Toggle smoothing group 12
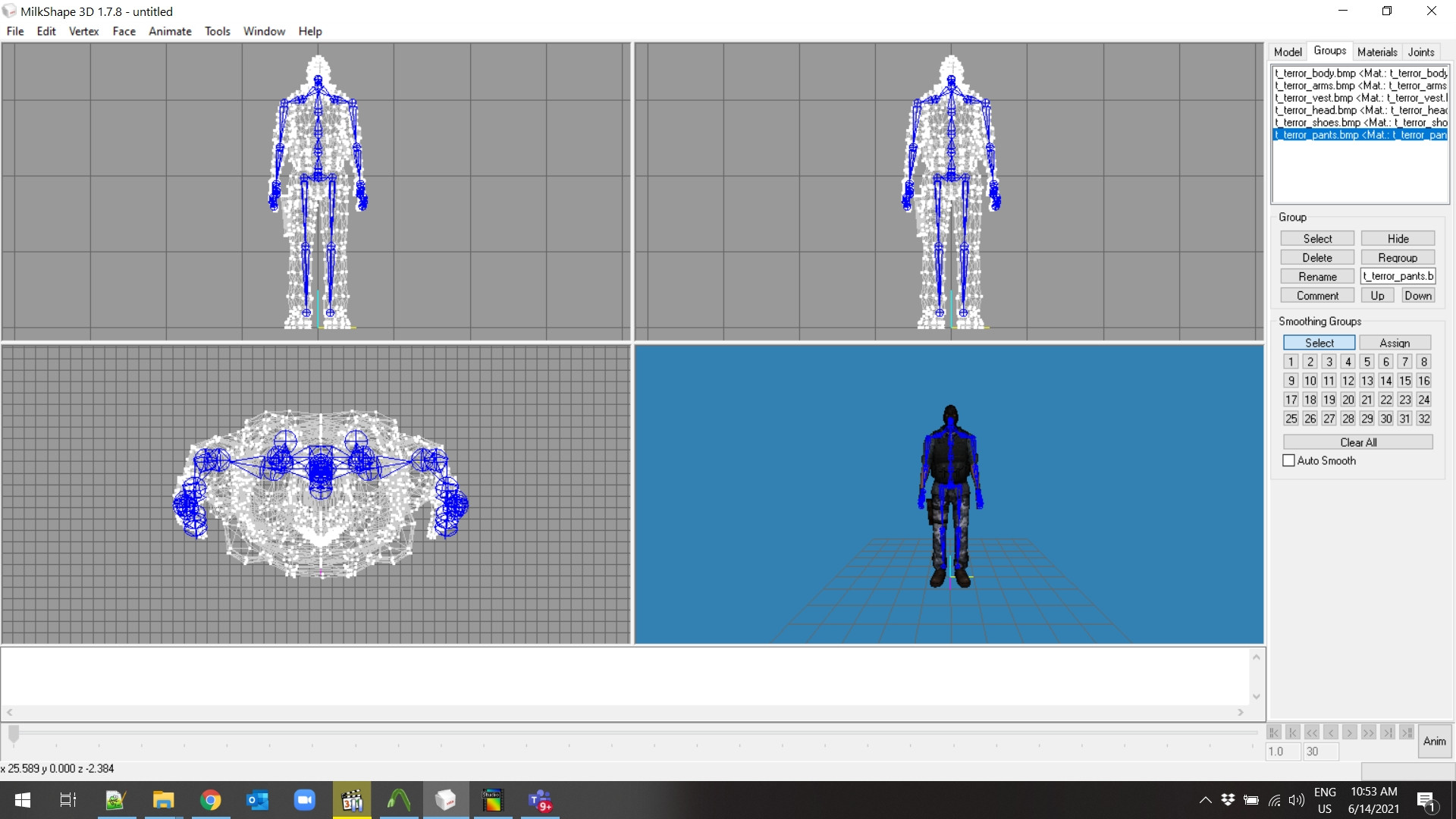Screen dimensions: 1456x819 1348,381
